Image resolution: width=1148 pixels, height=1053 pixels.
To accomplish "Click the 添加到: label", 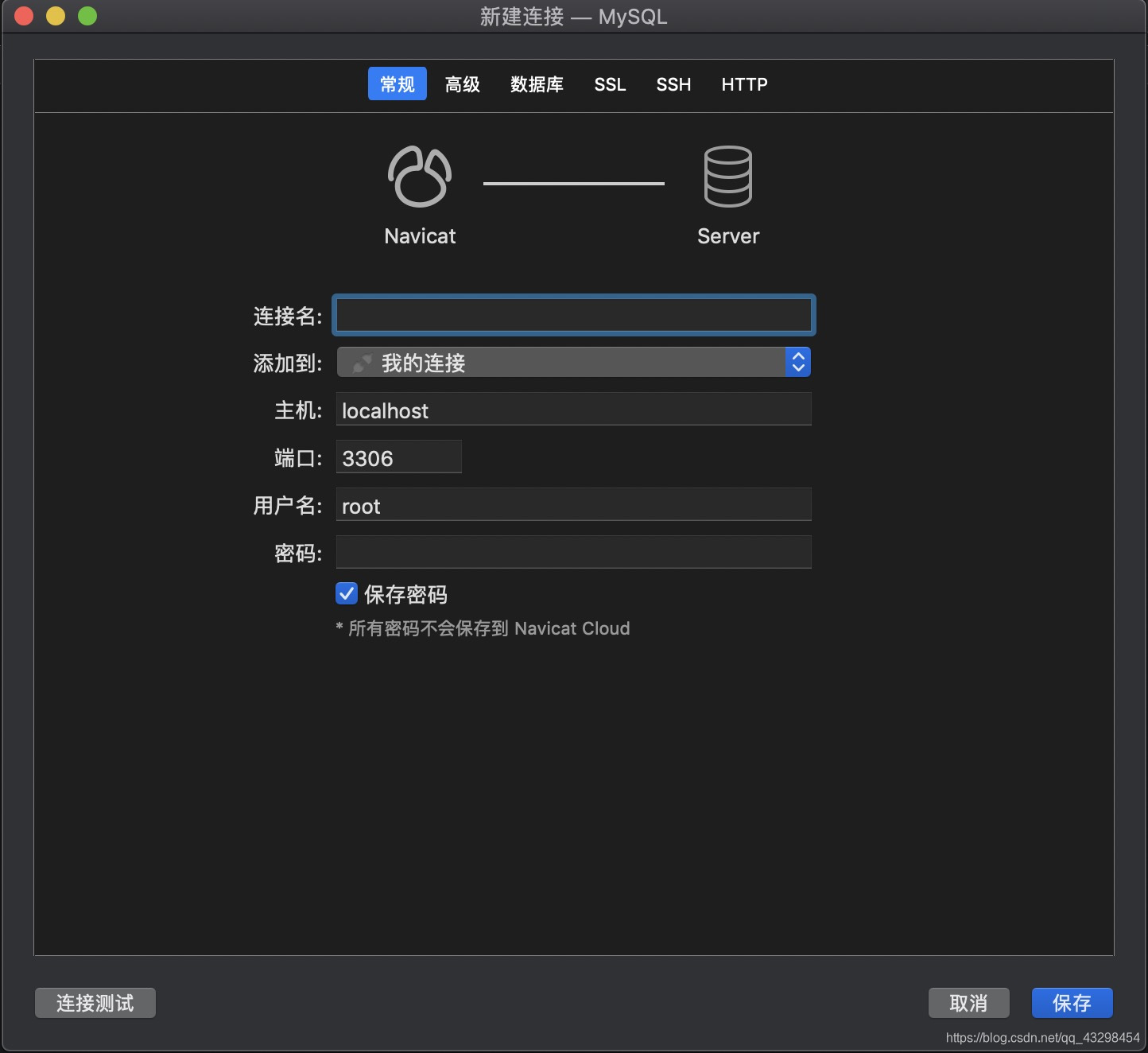I will click(x=288, y=363).
